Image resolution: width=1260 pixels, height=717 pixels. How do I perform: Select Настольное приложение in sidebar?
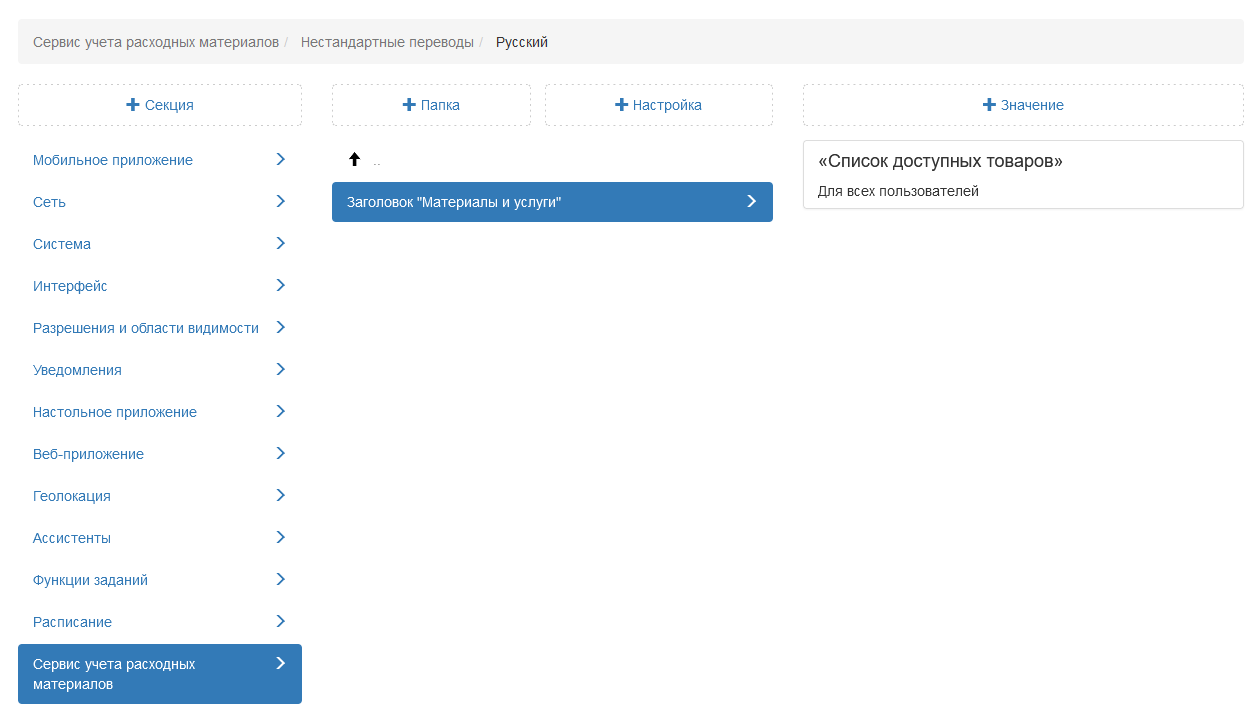115,412
